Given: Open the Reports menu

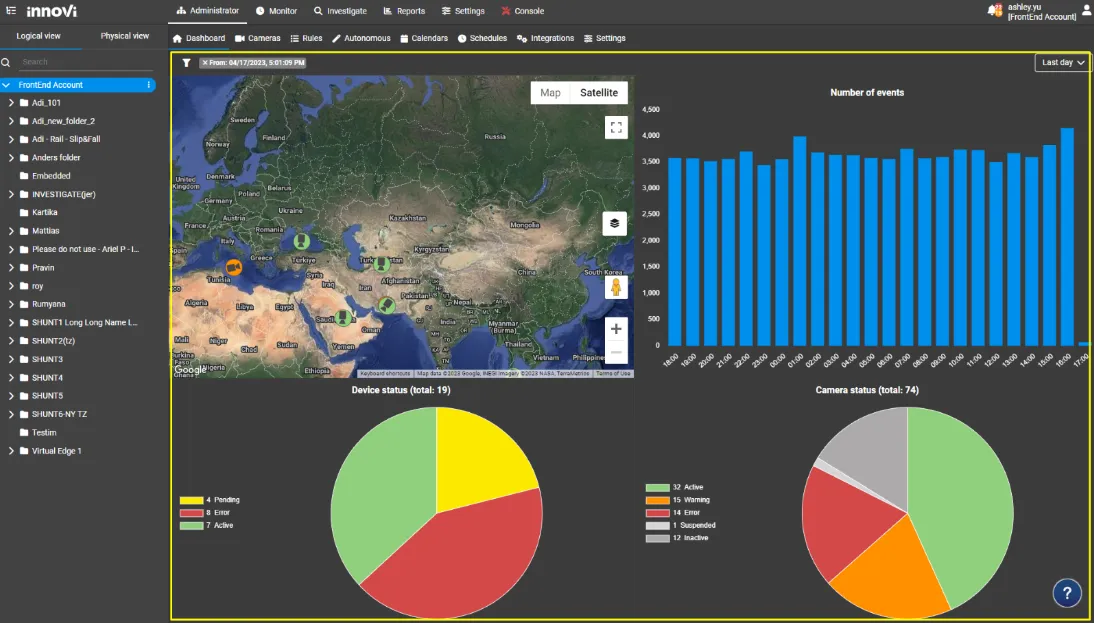Looking at the screenshot, I should pos(404,11).
